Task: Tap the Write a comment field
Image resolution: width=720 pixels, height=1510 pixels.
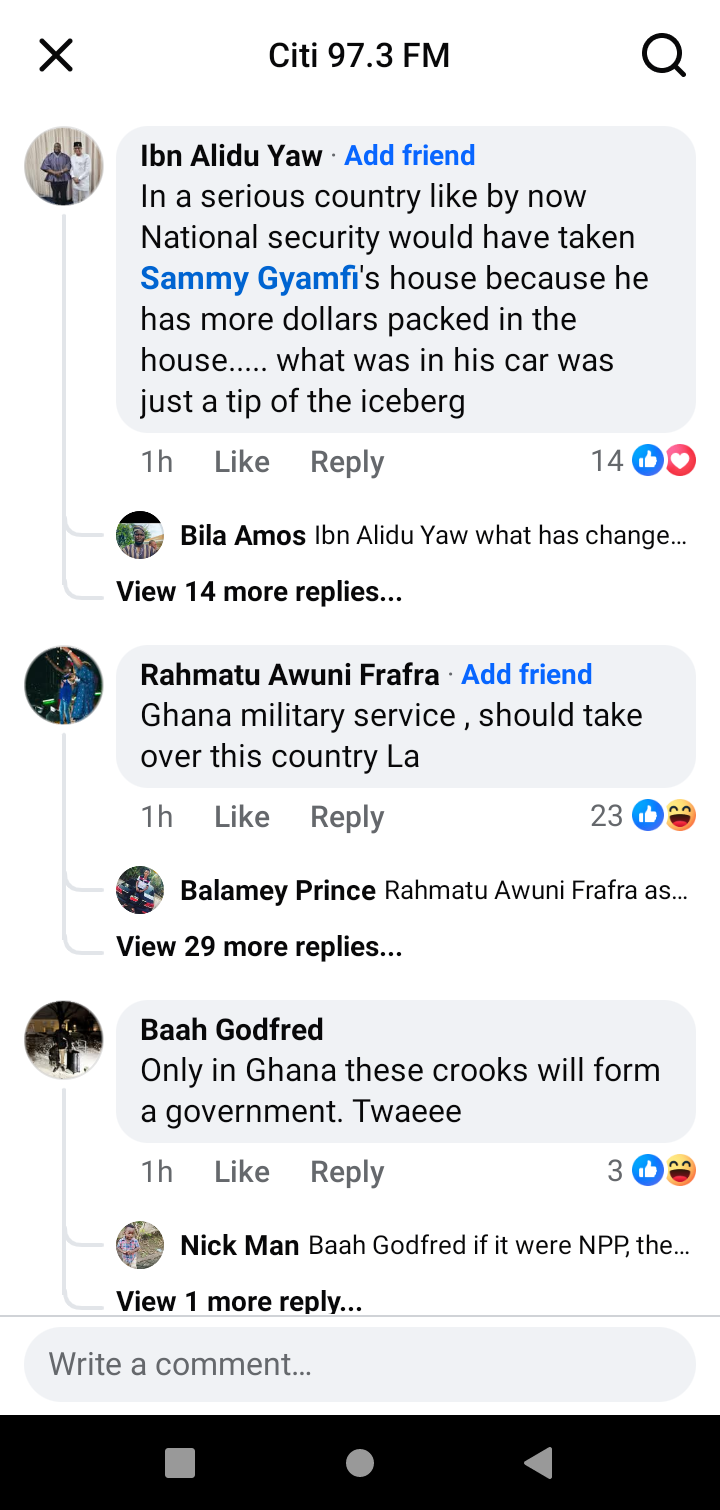Action: pyautogui.click(x=360, y=1365)
